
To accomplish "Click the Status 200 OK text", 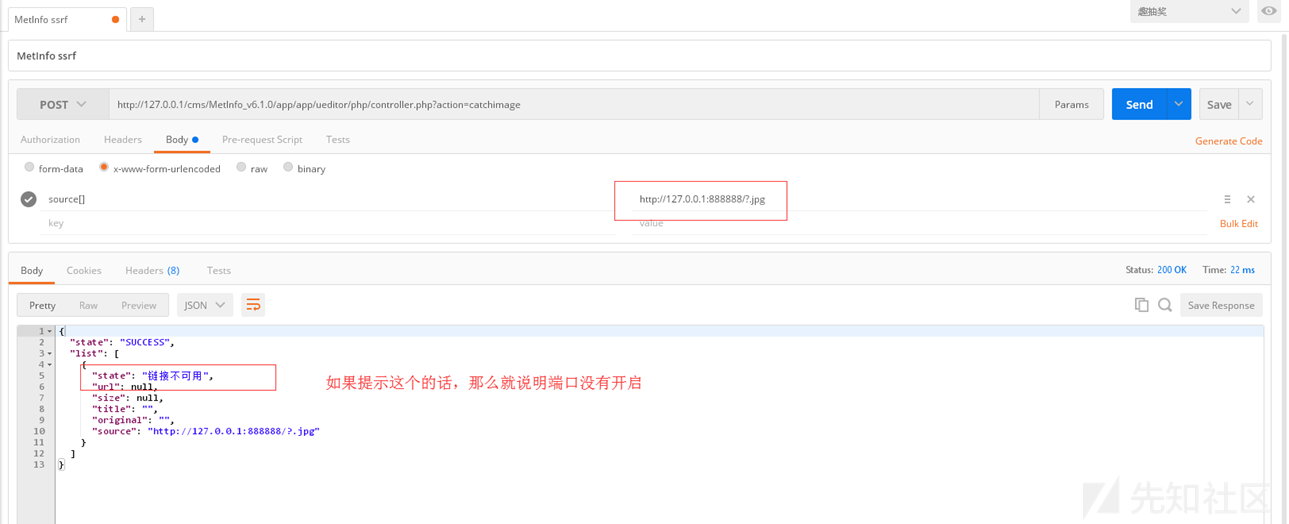I will pyautogui.click(x=1156, y=270).
